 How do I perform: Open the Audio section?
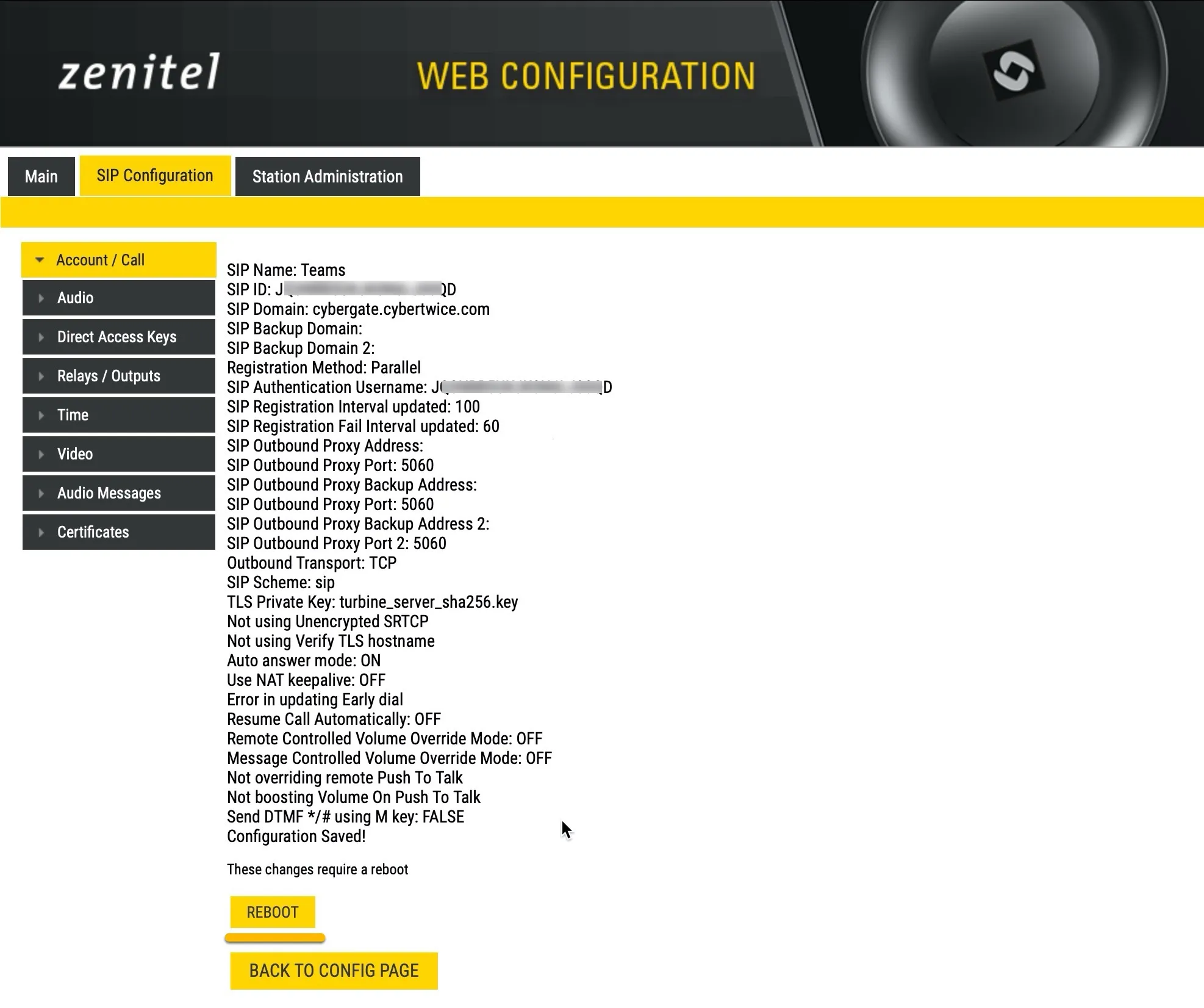(119, 298)
